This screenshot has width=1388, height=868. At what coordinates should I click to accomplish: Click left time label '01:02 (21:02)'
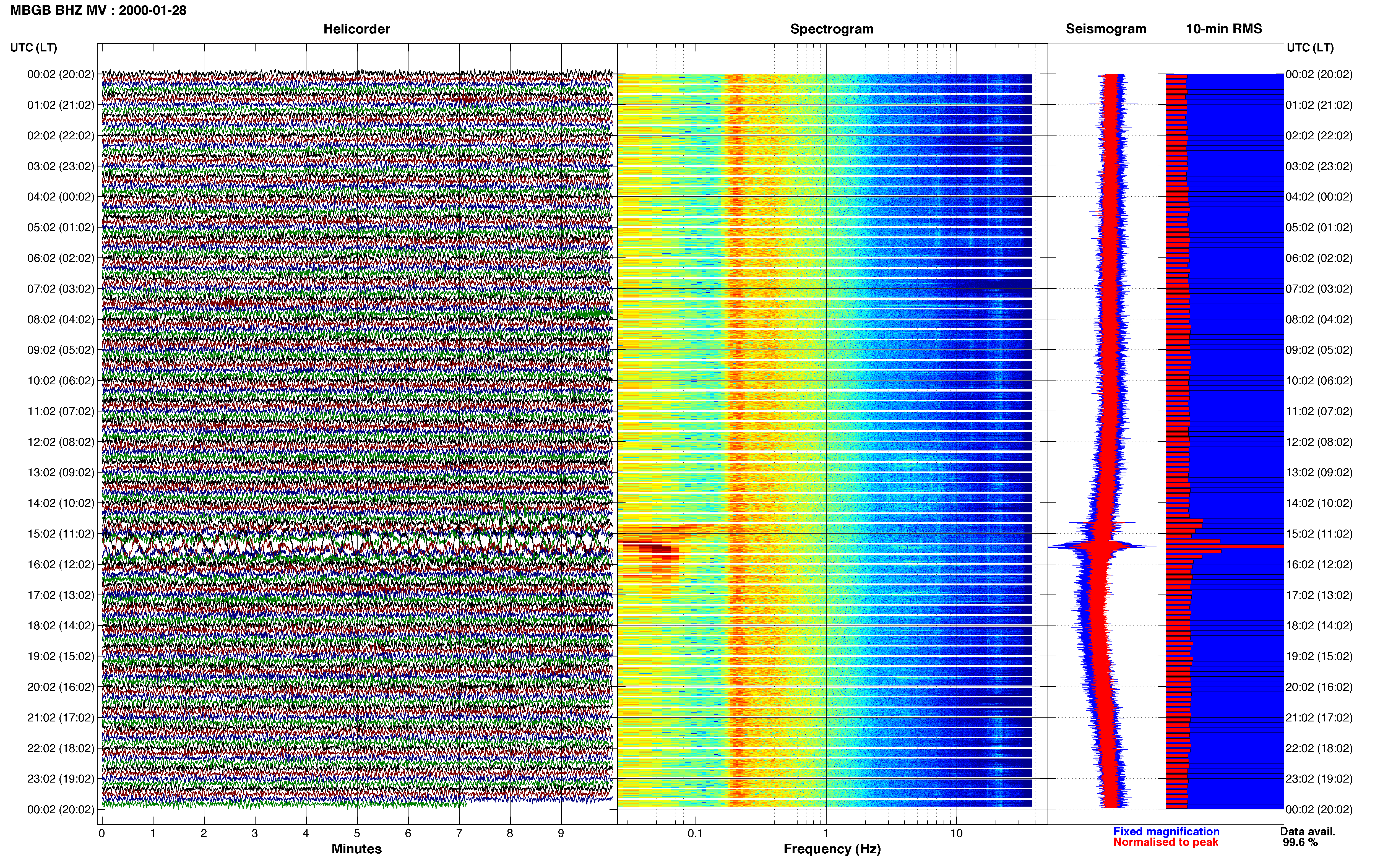(60, 105)
